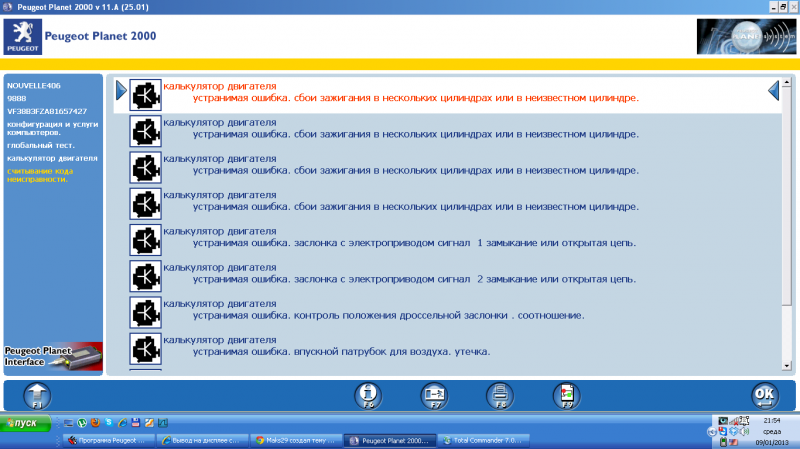Image resolution: width=800 pixels, height=449 pixels.
Task: Click 'NOUVELLE406' in the left panel
Action: click(34, 86)
